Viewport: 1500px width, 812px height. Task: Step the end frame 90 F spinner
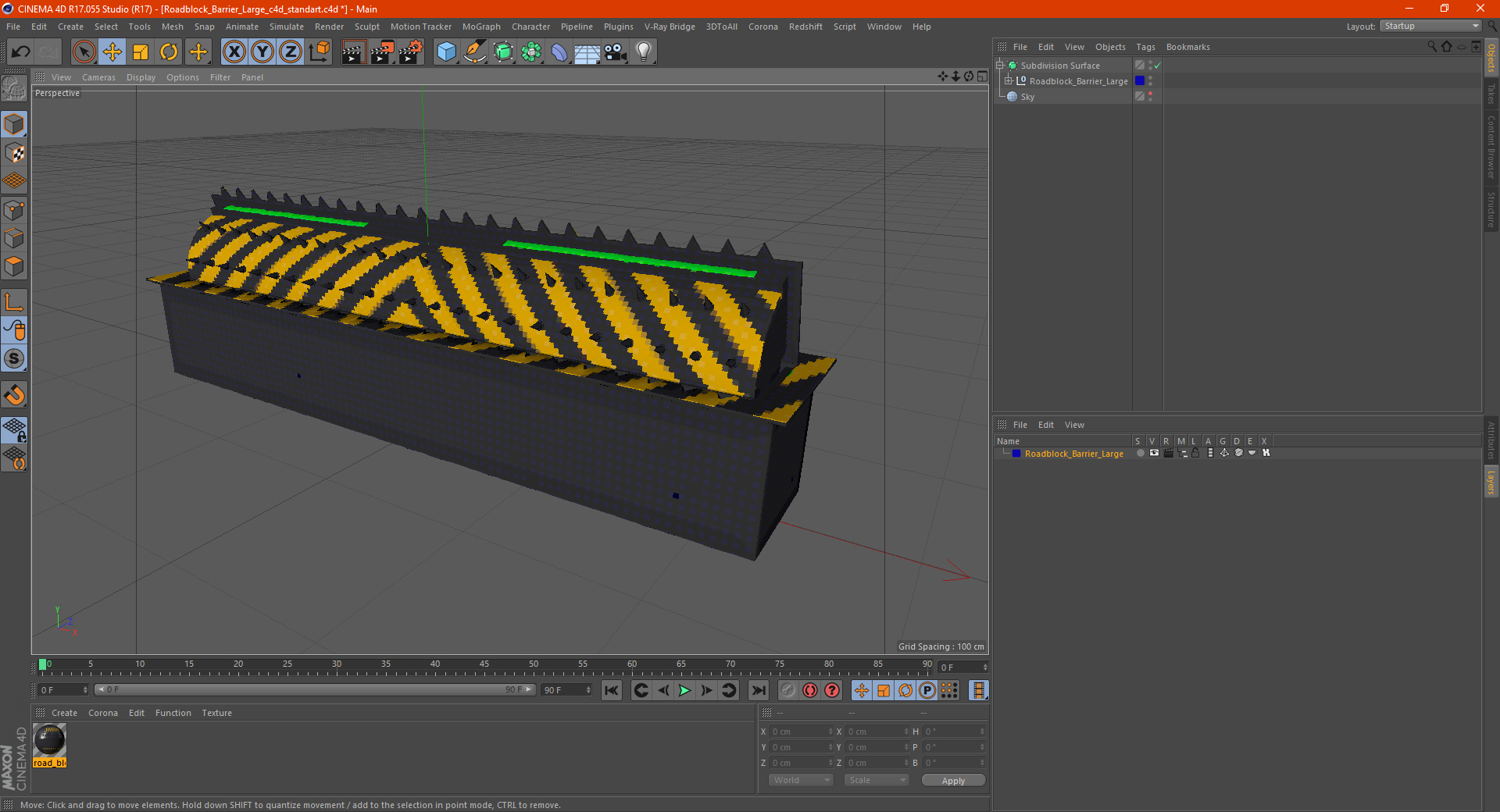point(589,690)
